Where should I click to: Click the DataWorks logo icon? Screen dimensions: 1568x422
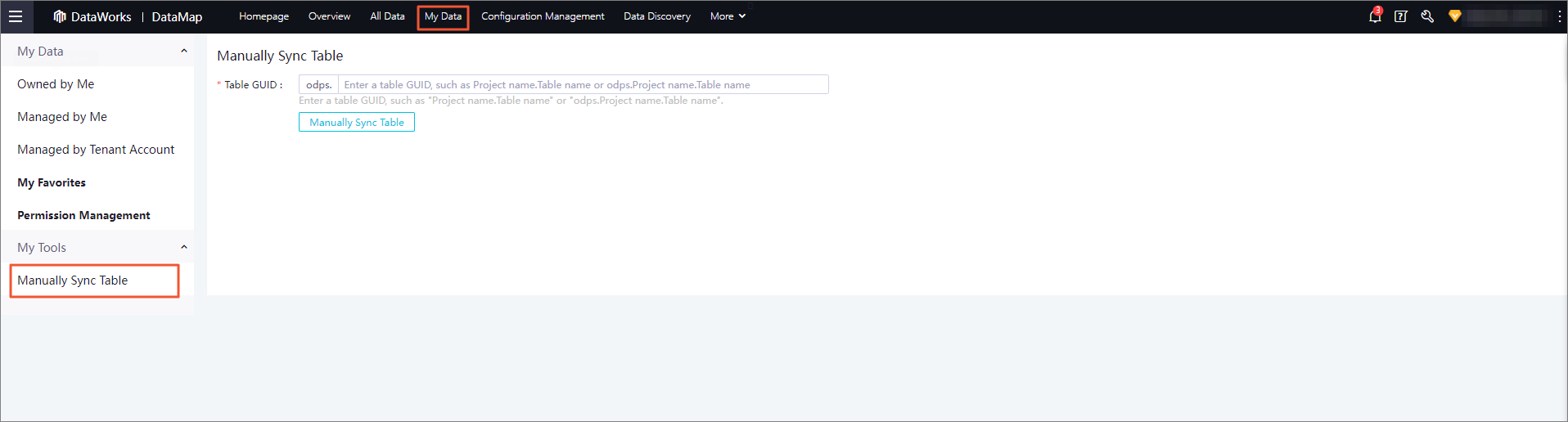60,16
